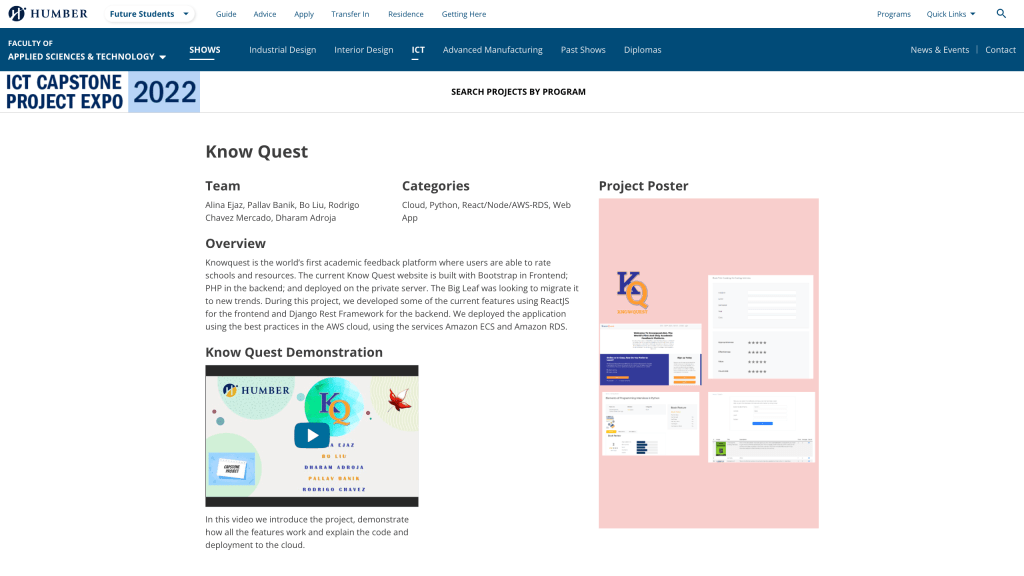Click the Humber logo in header
Screen dimensions: 1024x576
48,14
